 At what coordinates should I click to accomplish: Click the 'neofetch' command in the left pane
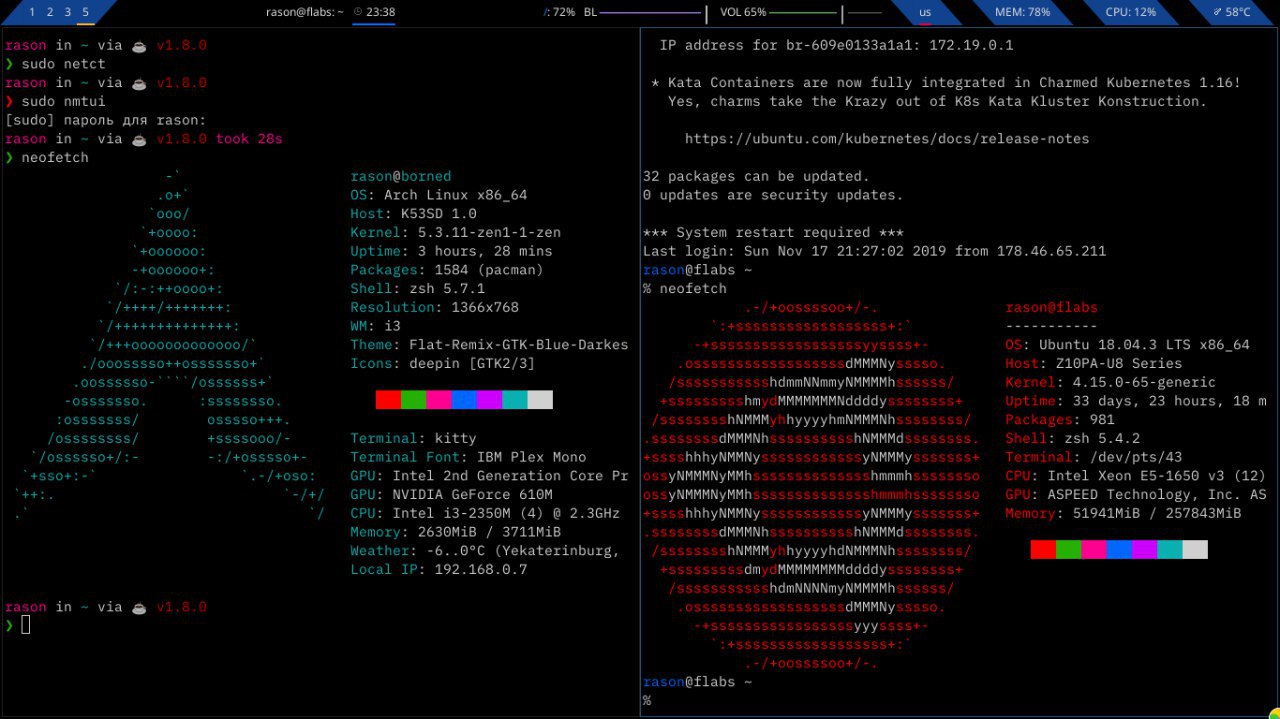coord(55,158)
